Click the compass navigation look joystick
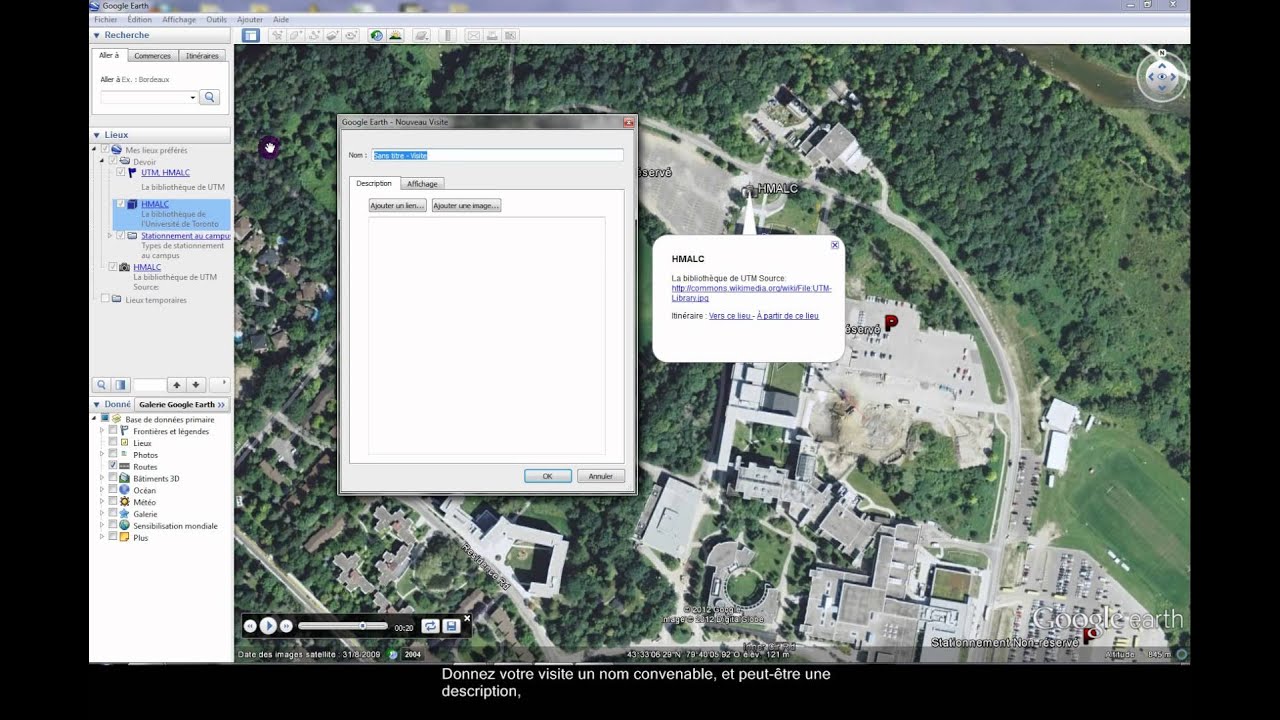 1162,77
